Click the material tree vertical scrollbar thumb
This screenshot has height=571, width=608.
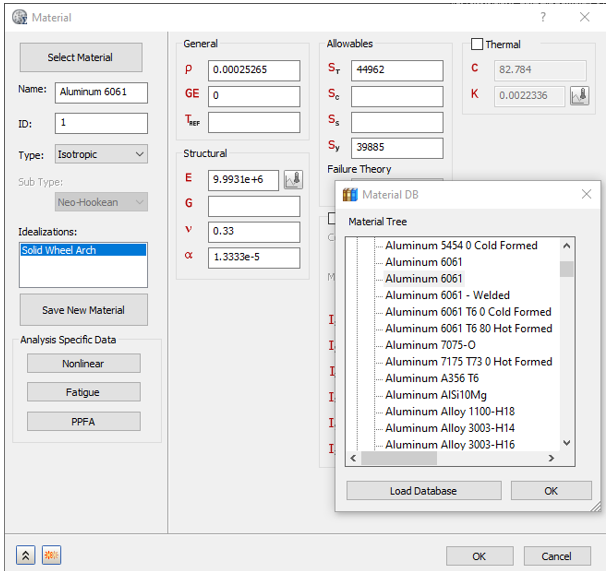pos(567,269)
